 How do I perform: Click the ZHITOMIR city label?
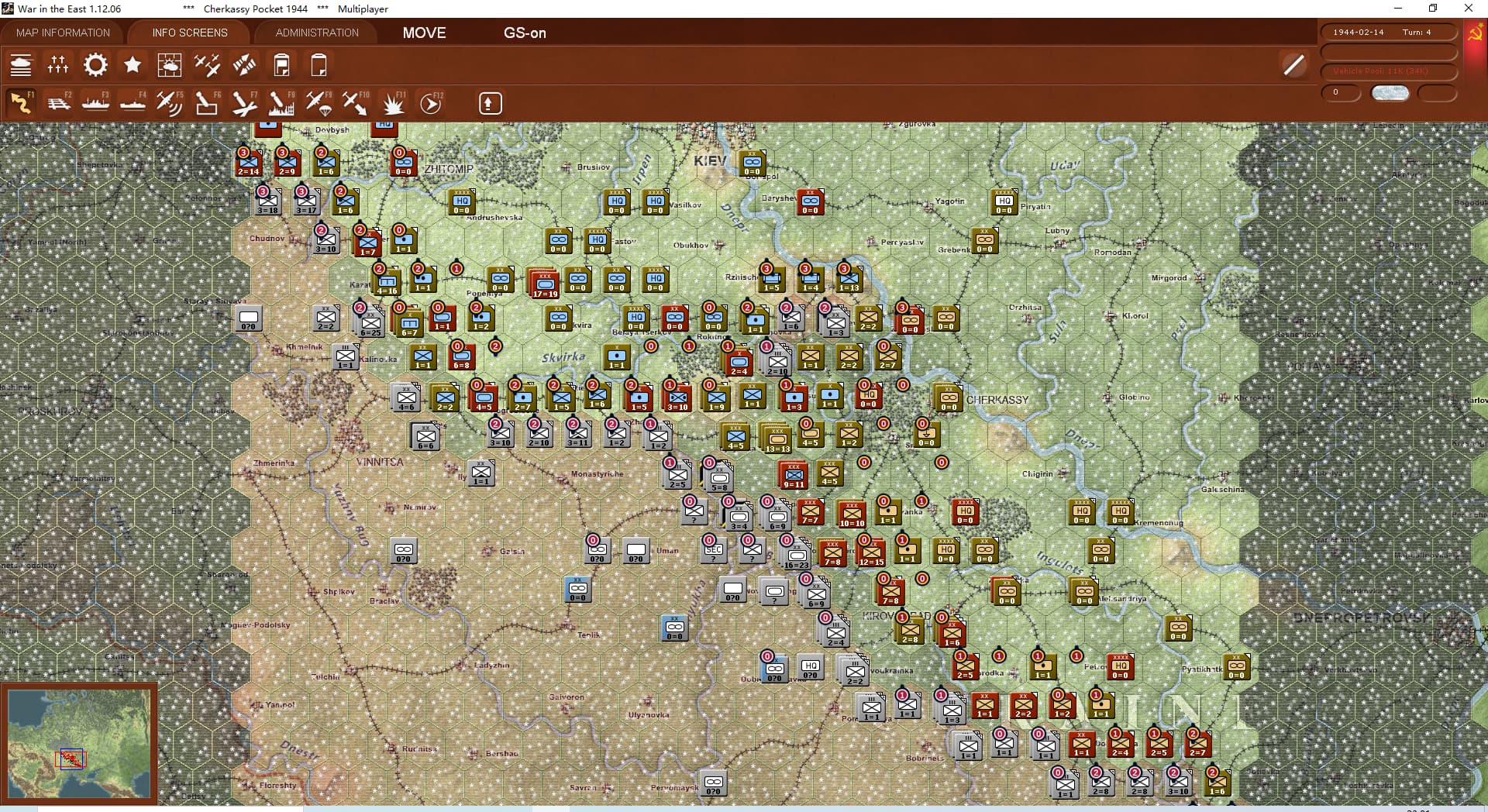coord(449,169)
